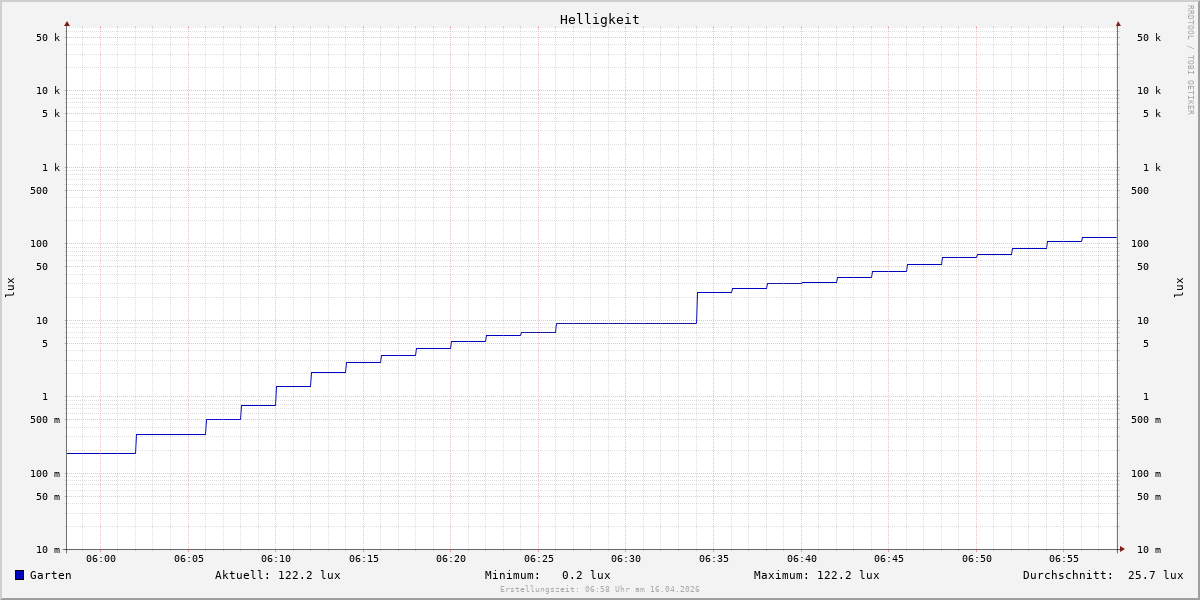Click the red arrow at the x-axis end
The image size is (1200, 600).
[1122, 549]
